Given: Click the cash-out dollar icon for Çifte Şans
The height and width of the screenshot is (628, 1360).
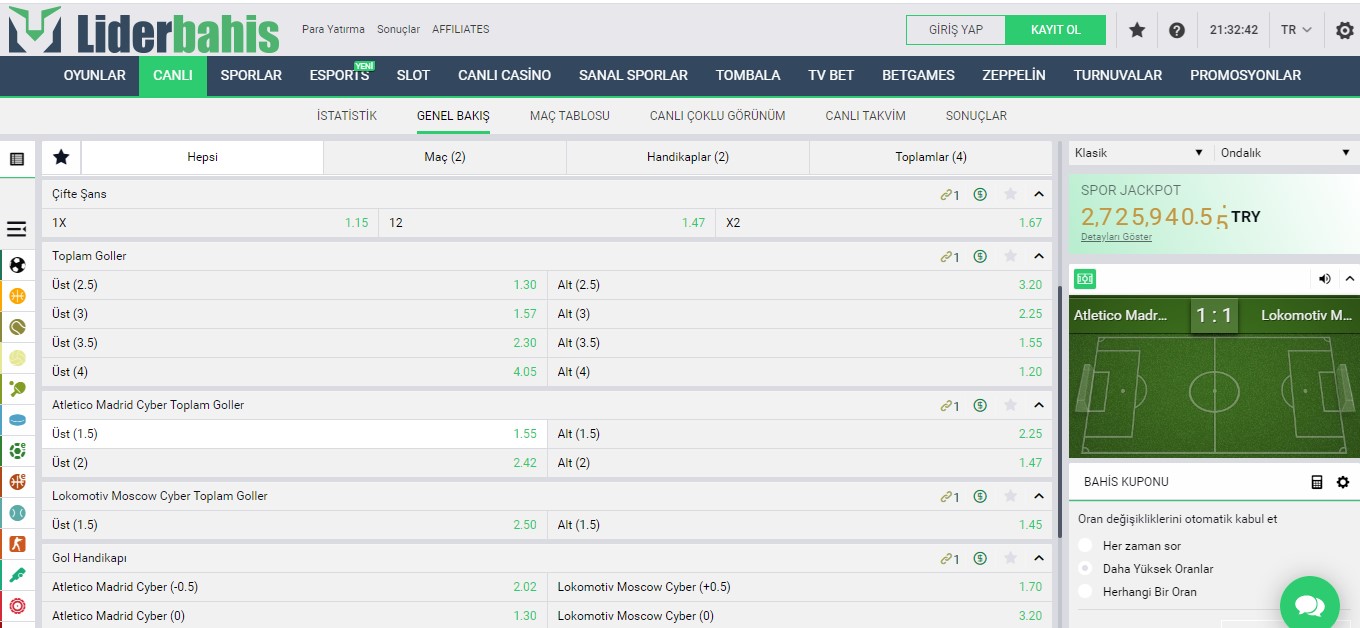Looking at the screenshot, I should pyautogui.click(x=980, y=195).
